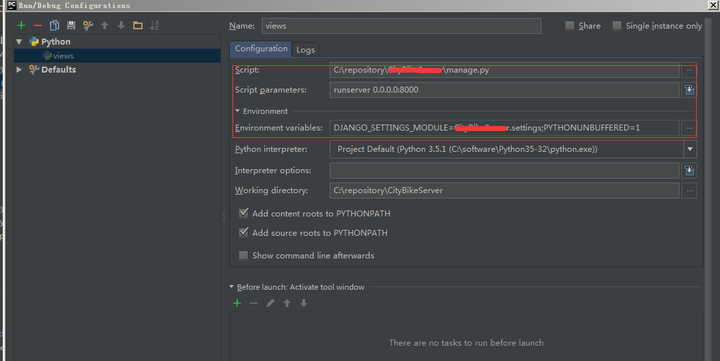Click into the Script path field
The image size is (720, 361).
click(x=504, y=70)
